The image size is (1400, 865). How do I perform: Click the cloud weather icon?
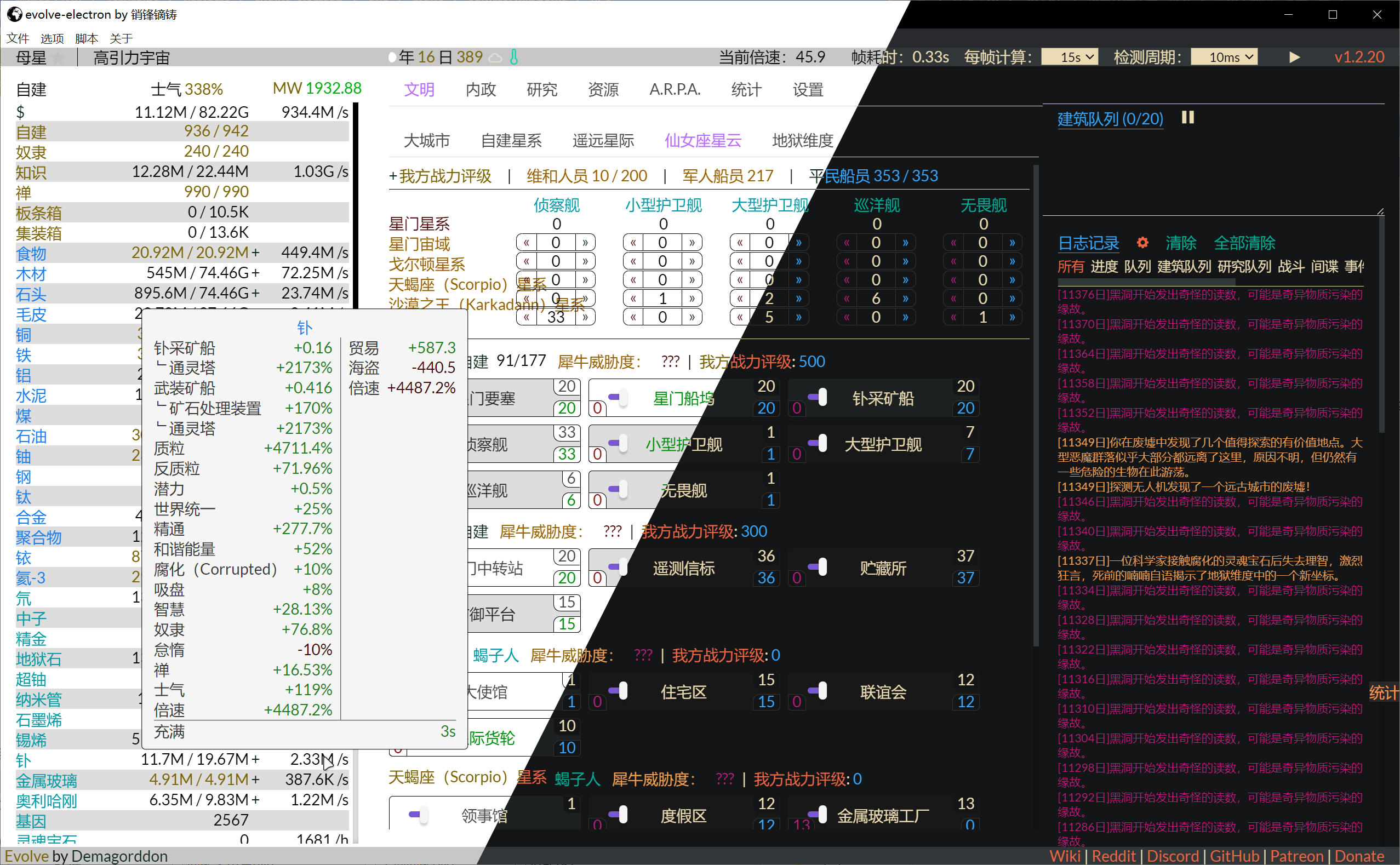click(x=495, y=58)
